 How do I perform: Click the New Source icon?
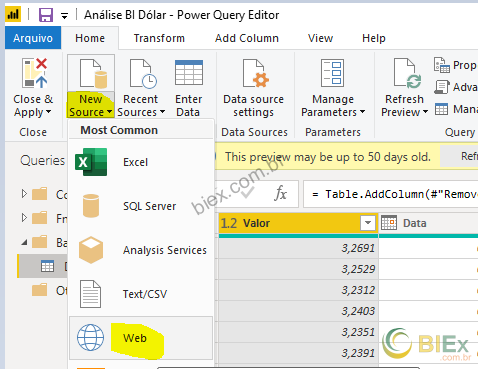[x=93, y=73]
